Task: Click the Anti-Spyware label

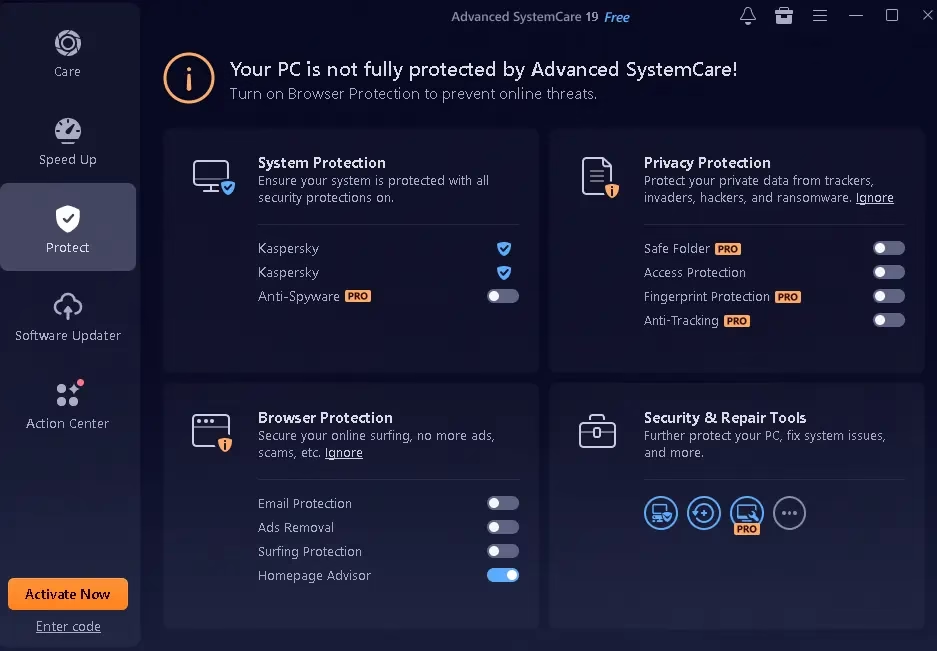Action: tap(298, 297)
